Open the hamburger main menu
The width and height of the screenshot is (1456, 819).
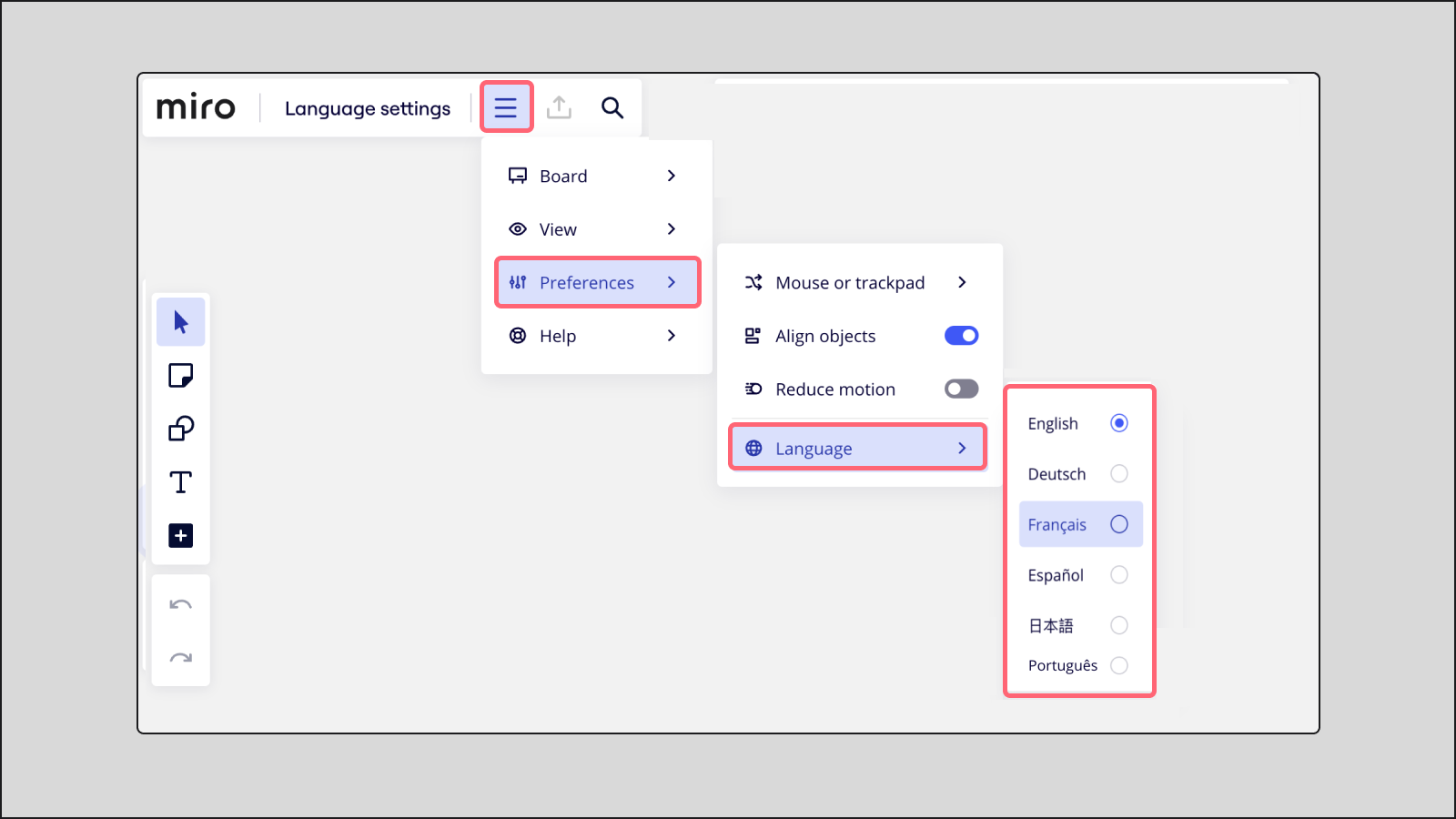(x=506, y=106)
